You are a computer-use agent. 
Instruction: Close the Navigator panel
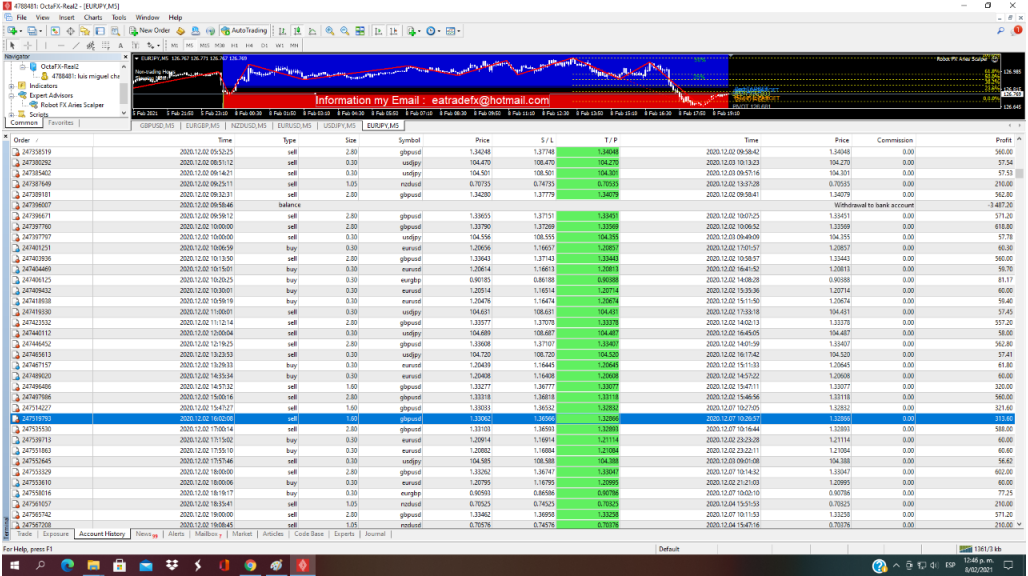[x=125, y=57]
